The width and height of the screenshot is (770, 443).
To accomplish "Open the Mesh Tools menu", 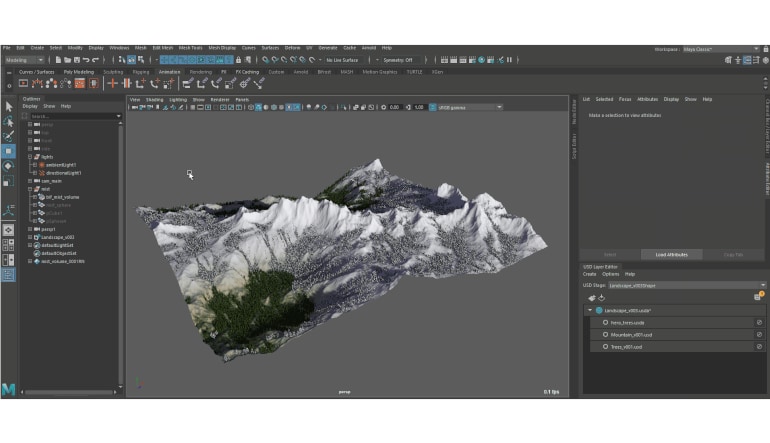I will [191, 48].
